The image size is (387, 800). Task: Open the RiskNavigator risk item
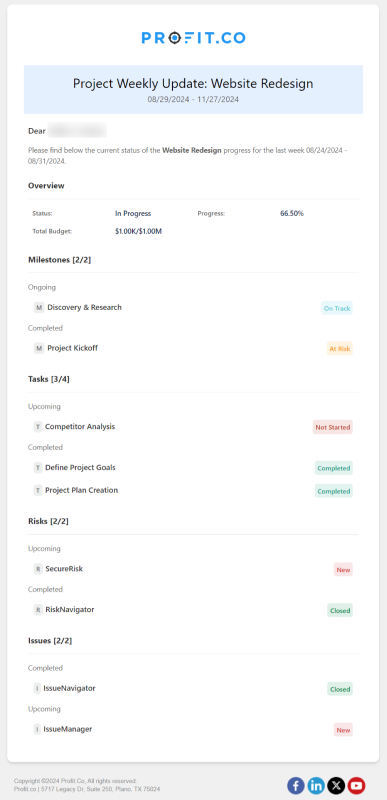(x=70, y=610)
